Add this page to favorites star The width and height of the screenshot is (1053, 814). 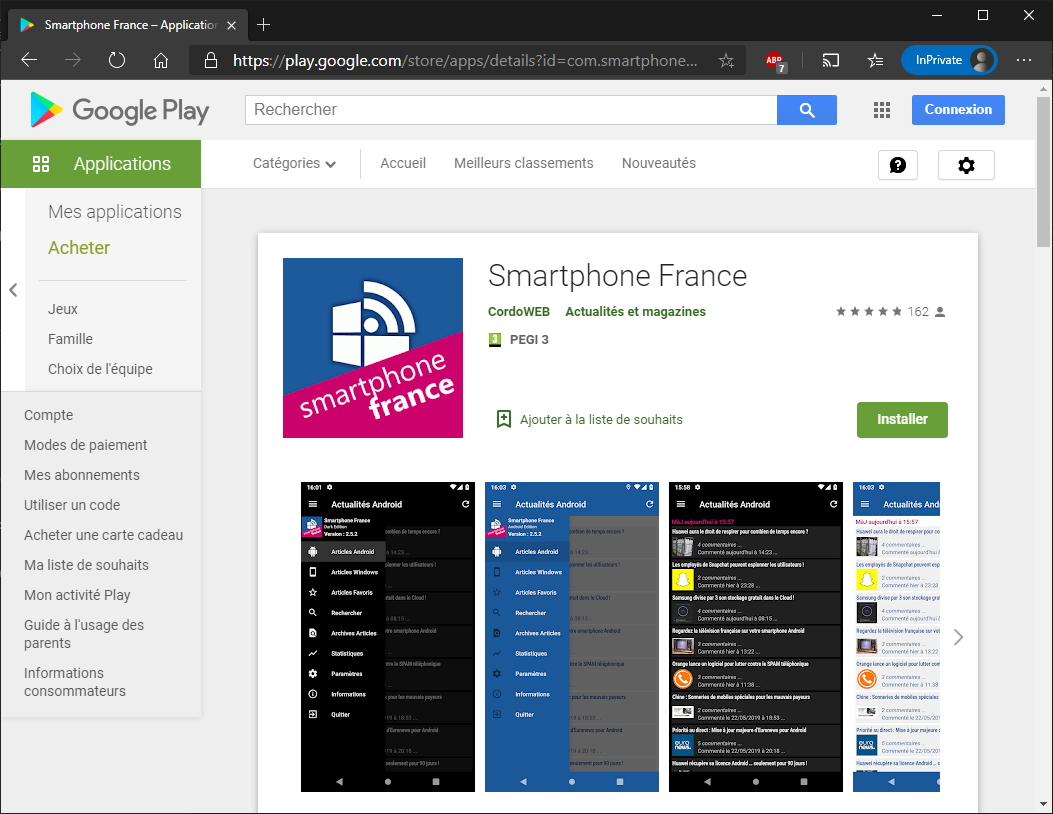(726, 60)
